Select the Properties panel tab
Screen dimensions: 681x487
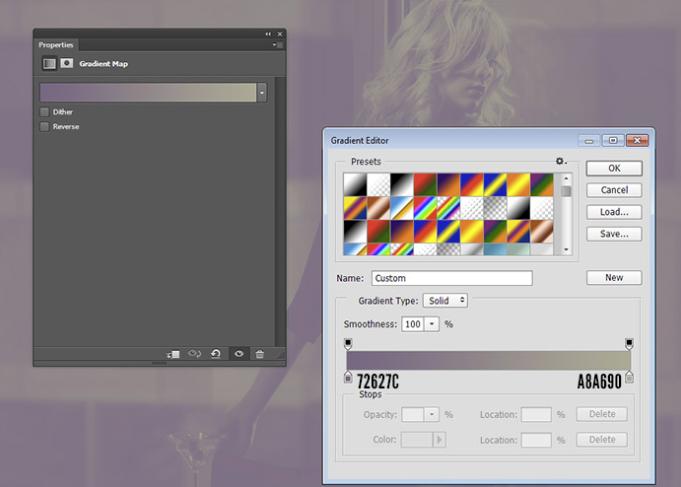click(x=56, y=45)
